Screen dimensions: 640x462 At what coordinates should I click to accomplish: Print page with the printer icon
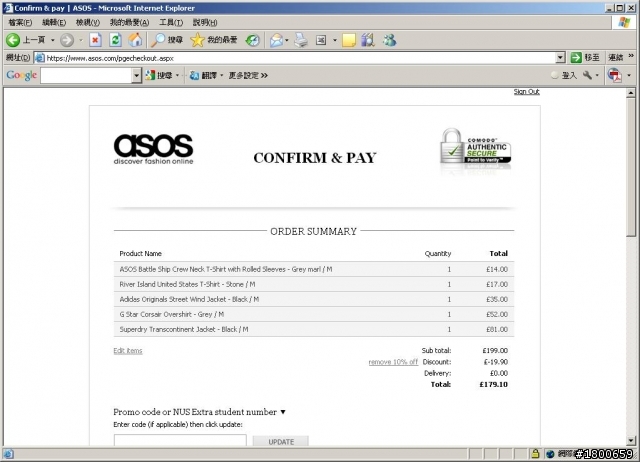(301, 40)
